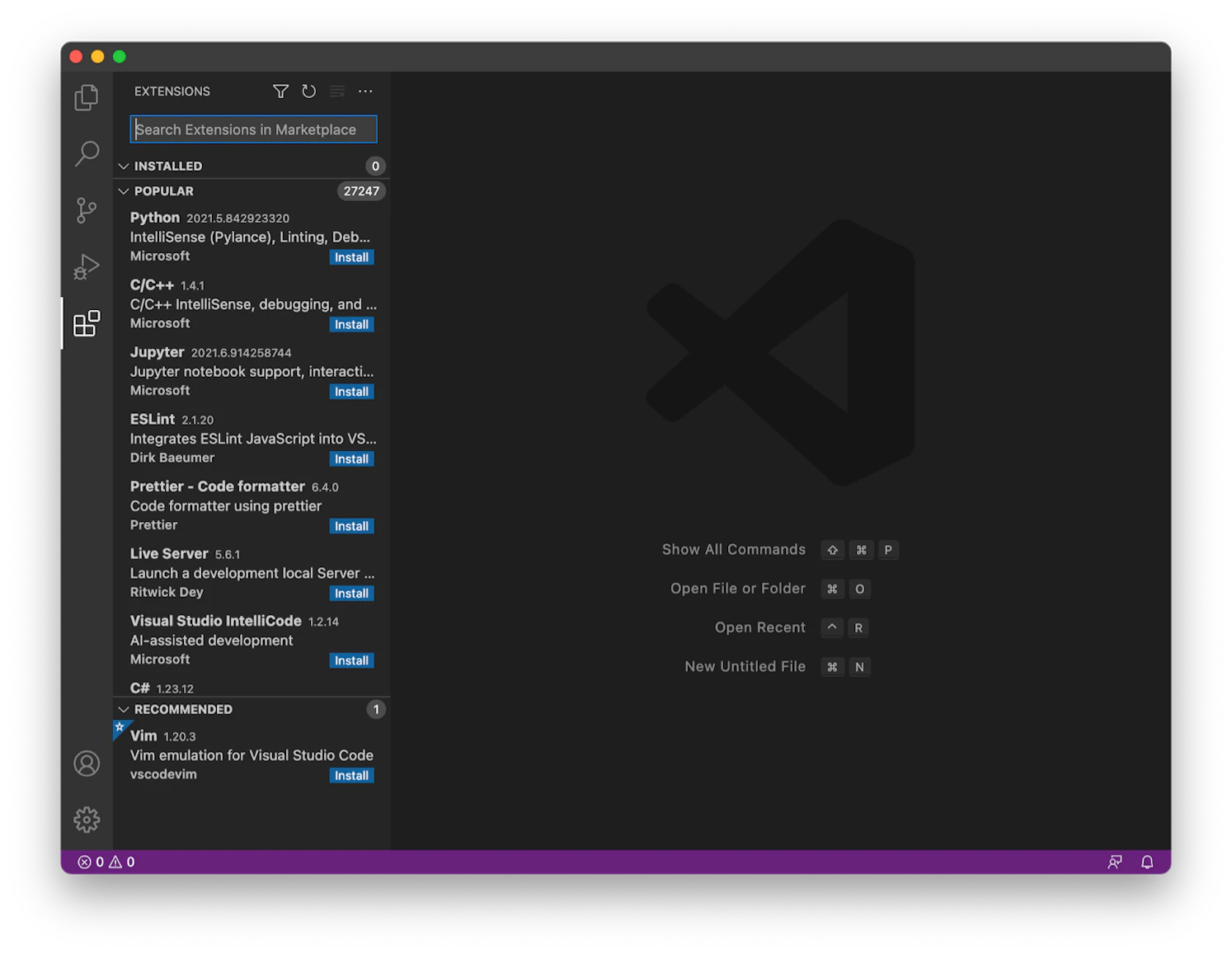
Task: Open Prettier - Code formatter entry
Action: (x=252, y=506)
